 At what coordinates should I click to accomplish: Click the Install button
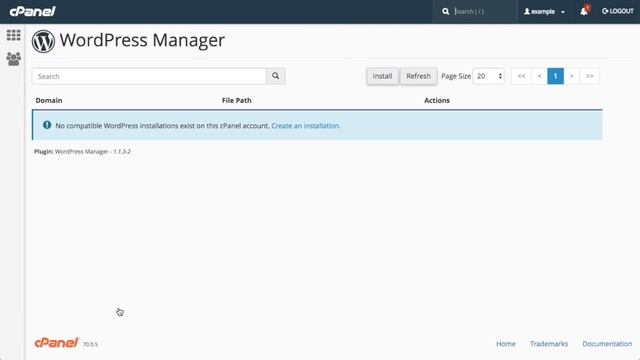tap(382, 76)
